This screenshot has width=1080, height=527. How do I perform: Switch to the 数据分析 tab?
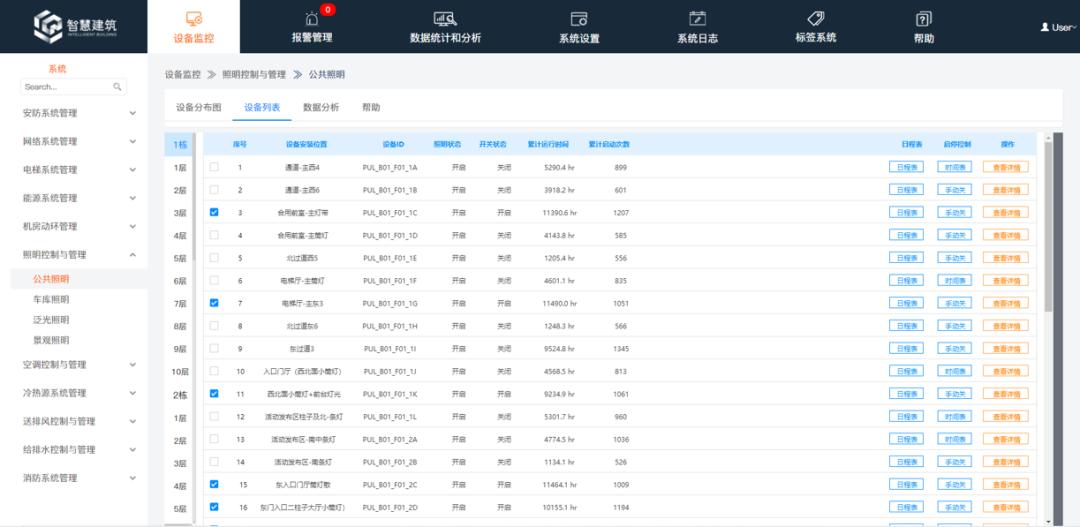pos(321,107)
